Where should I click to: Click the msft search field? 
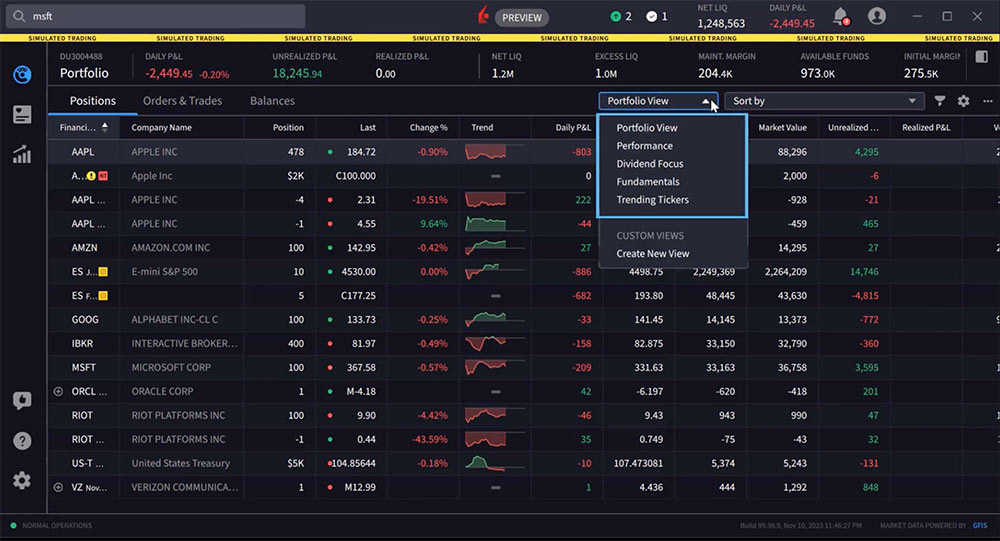coord(155,16)
